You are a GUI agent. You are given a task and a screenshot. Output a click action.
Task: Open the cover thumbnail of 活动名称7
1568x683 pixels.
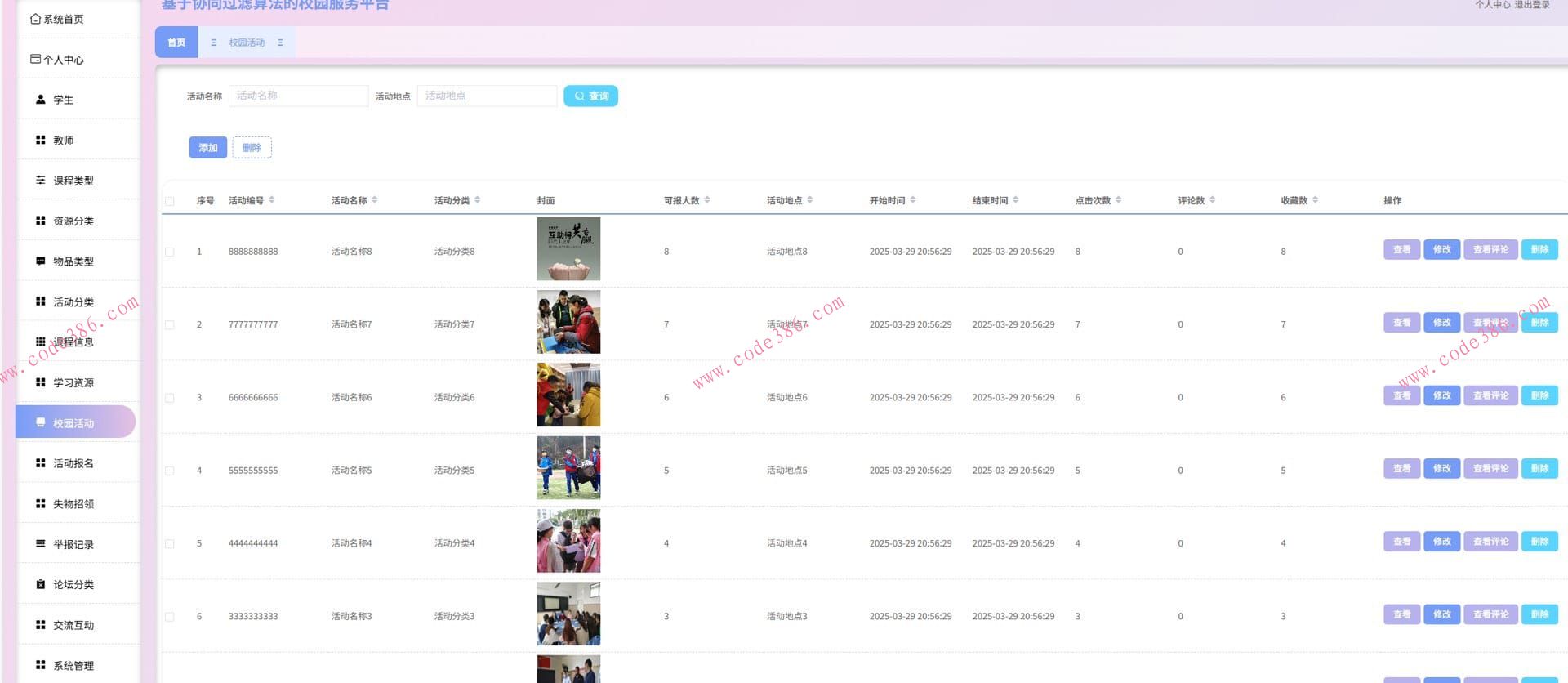point(568,323)
